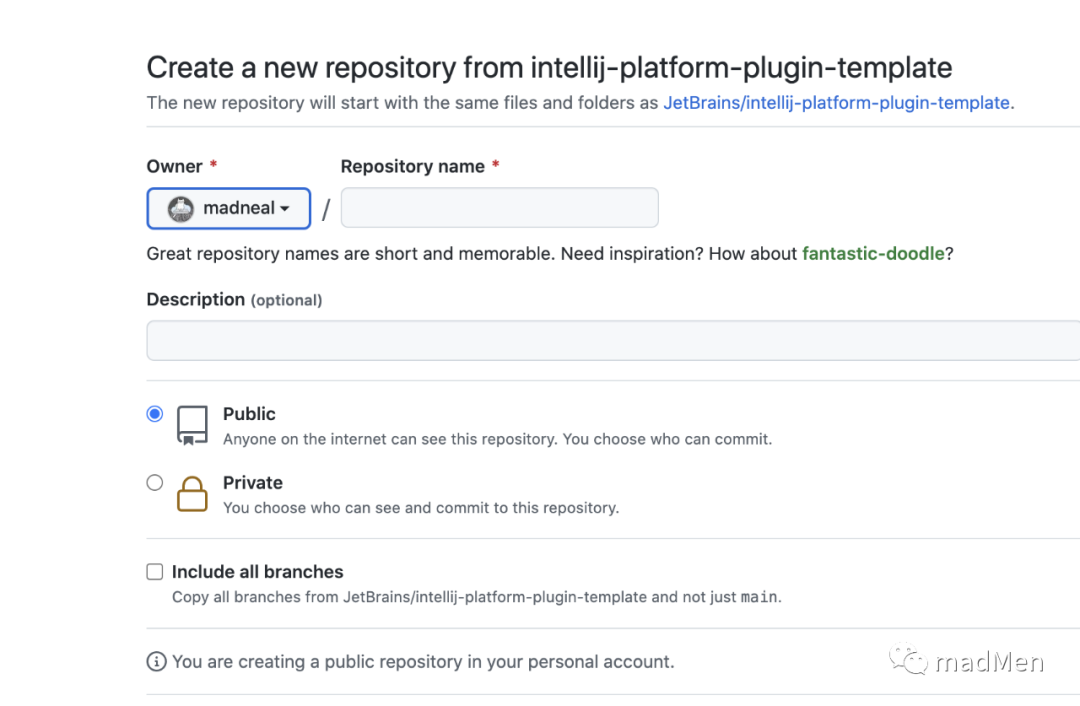Click the page heading "Create a new repository from intellij-platform-plugin-template"
Viewport: 1080px width, 706px height.
(x=550, y=68)
